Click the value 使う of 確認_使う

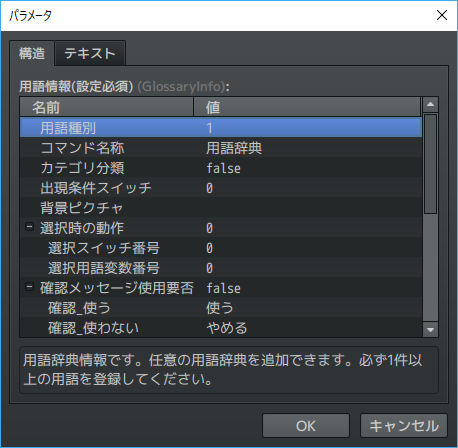click(x=220, y=308)
